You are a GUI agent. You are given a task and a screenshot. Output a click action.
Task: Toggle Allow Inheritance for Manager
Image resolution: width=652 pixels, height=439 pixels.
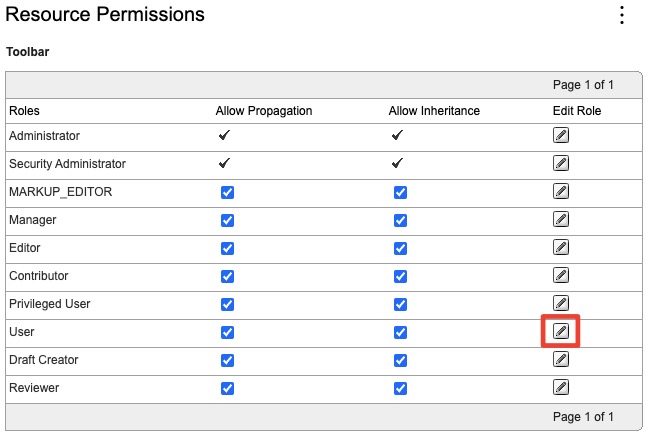(400, 220)
